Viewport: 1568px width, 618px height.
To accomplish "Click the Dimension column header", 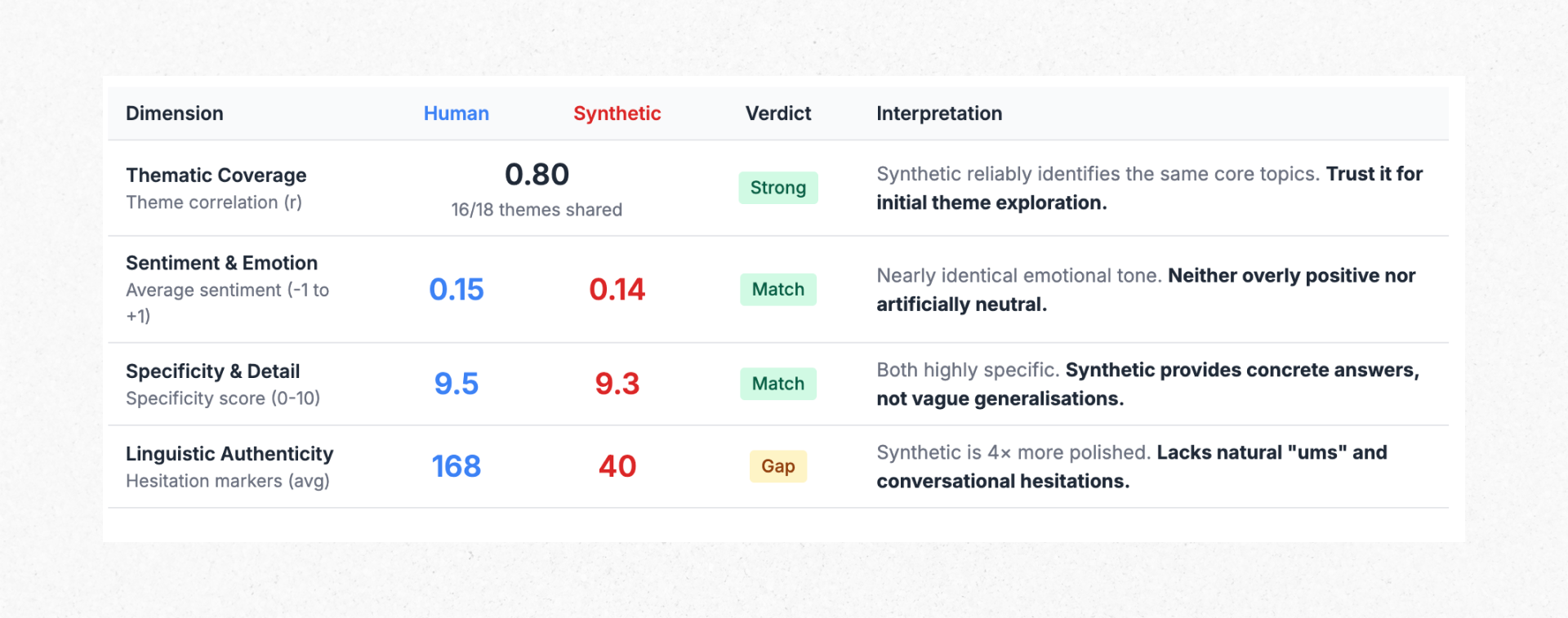I will click(174, 113).
